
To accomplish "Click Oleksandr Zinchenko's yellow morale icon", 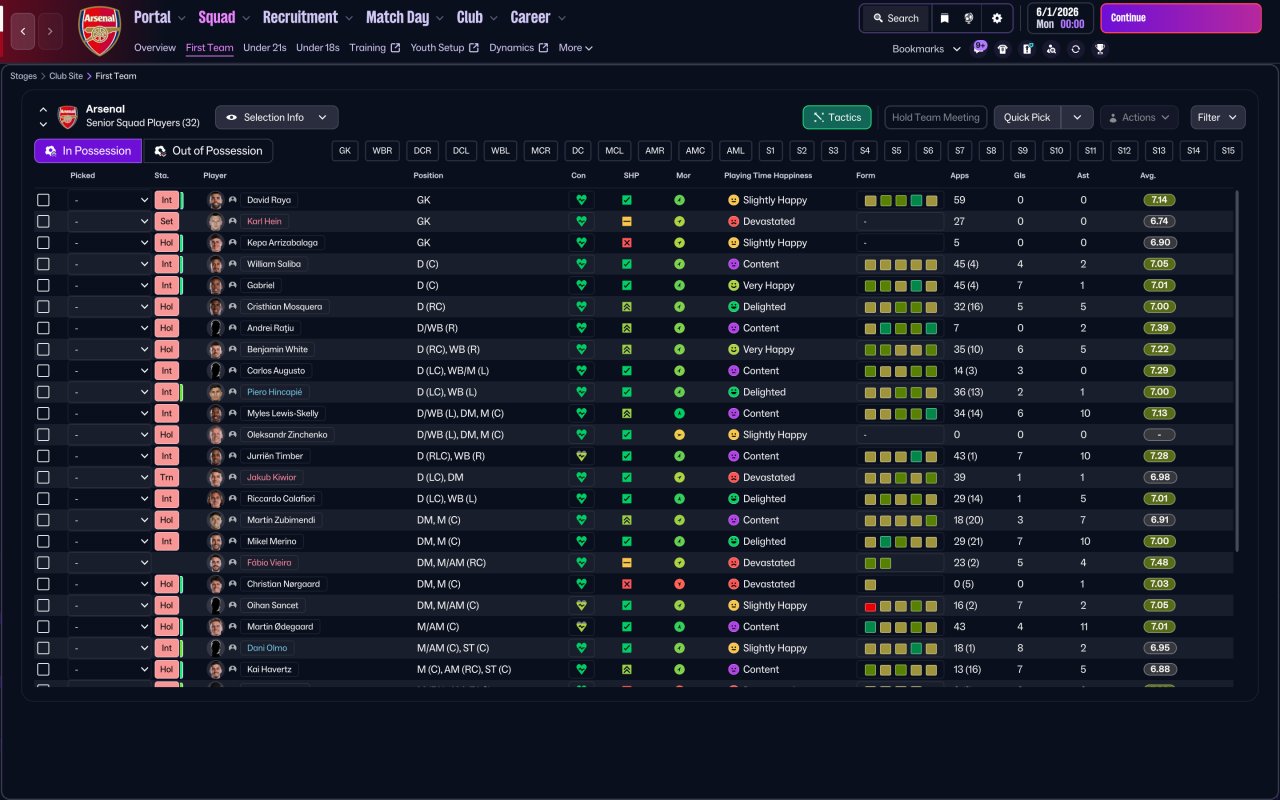I will pos(679,435).
